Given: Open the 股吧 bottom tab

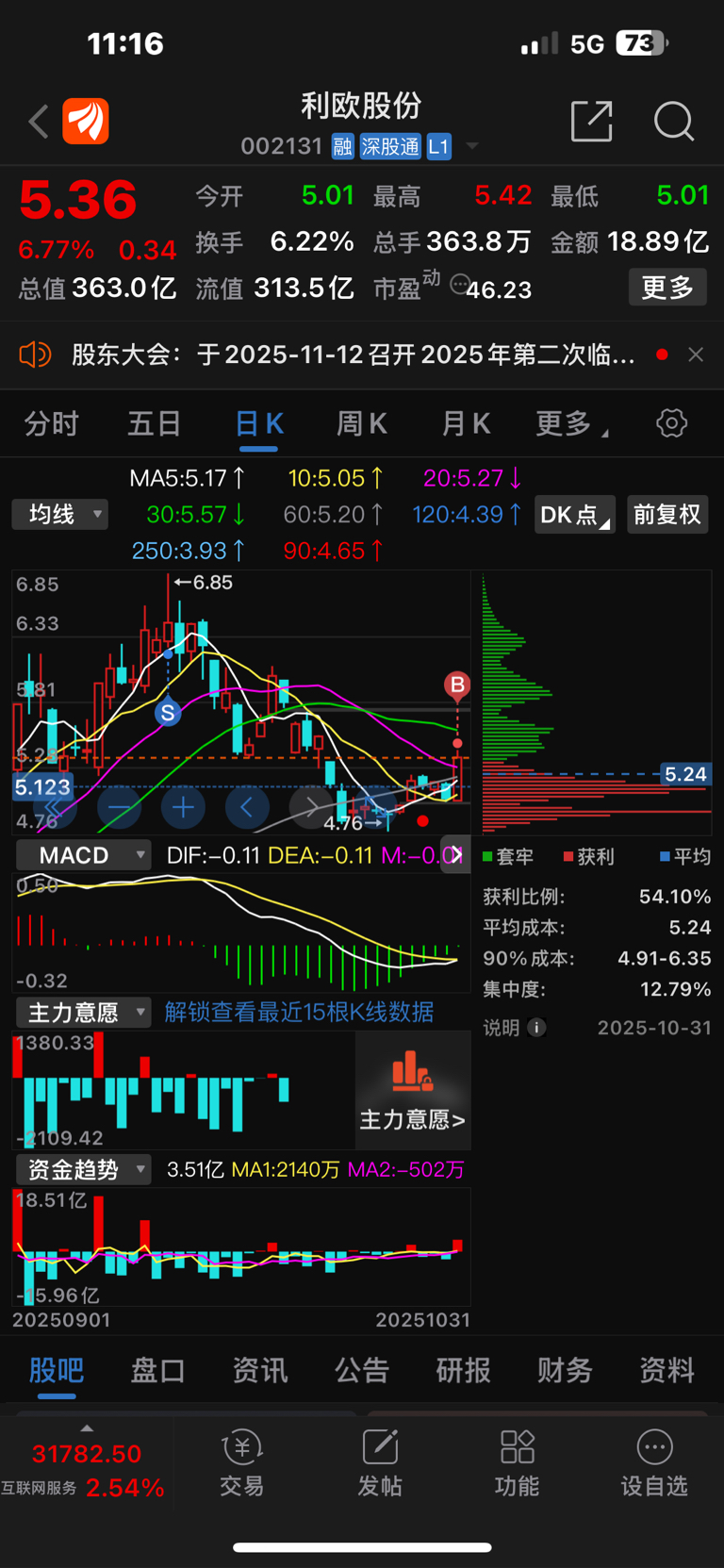Looking at the screenshot, I should click(x=57, y=1370).
